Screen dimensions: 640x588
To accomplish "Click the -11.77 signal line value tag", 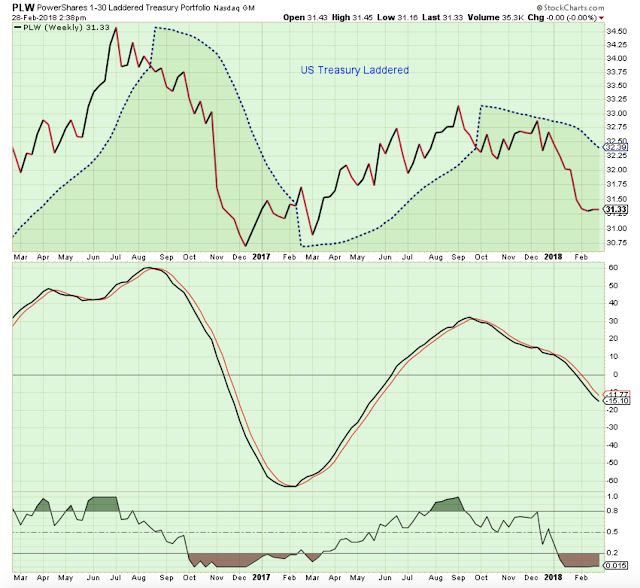I will pyautogui.click(x=616, y=394).
